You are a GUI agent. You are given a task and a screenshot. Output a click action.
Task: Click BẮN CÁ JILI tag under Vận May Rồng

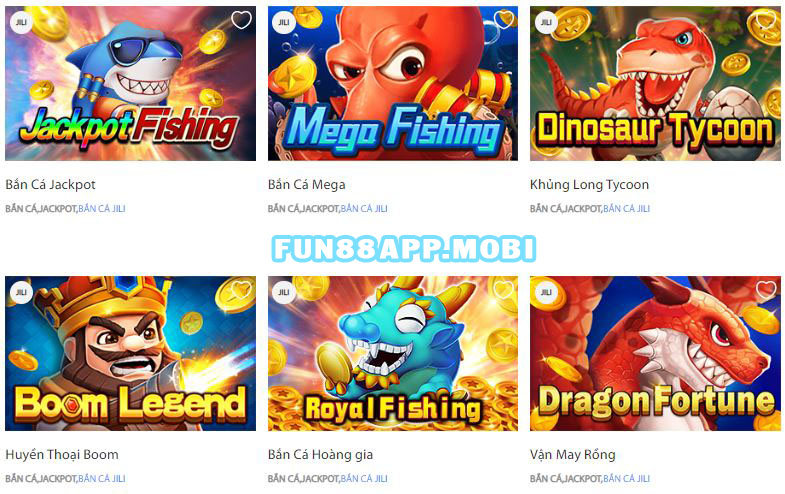626,478
